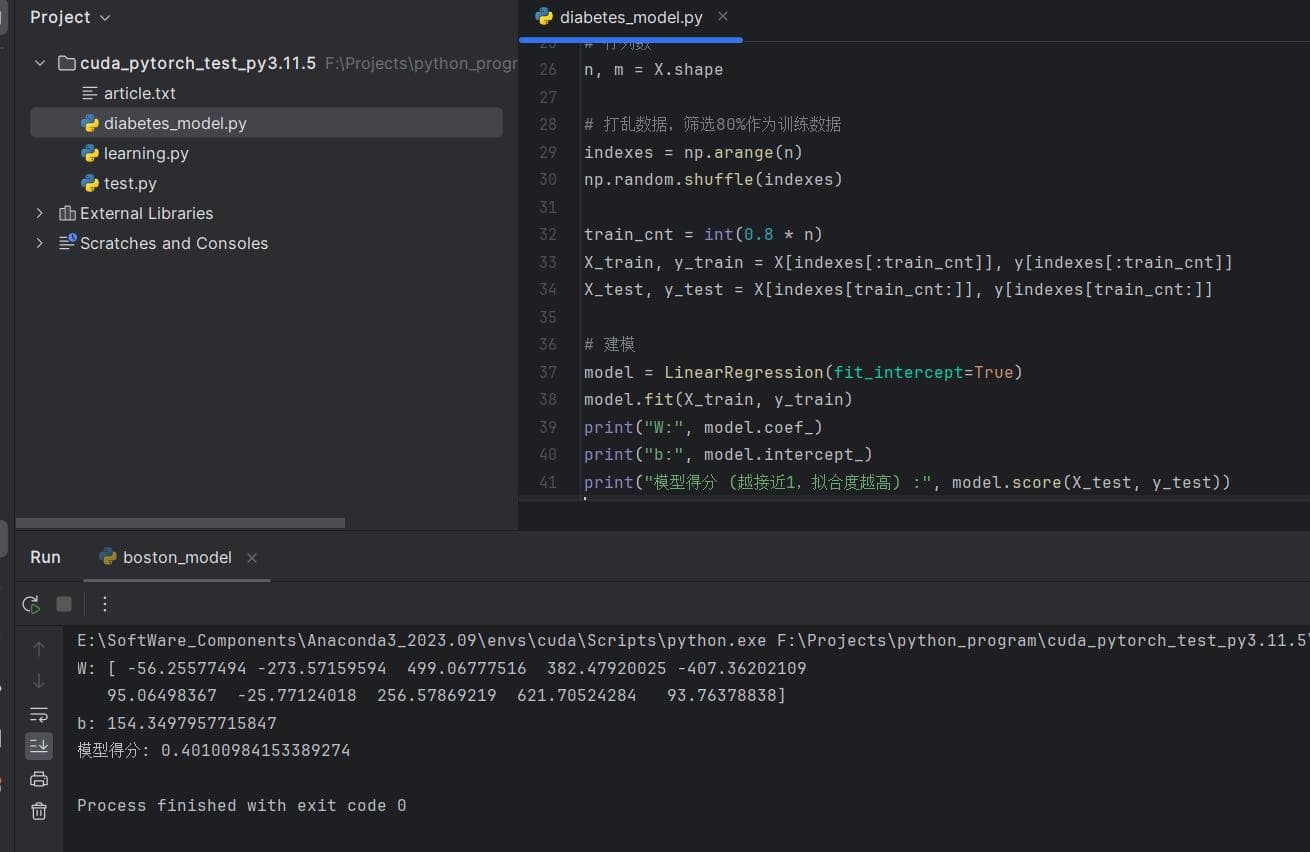Click the comment about 筛选80%作为训练数据
The height and width of the screenshot is (852, 1310).
coord(712,125)
